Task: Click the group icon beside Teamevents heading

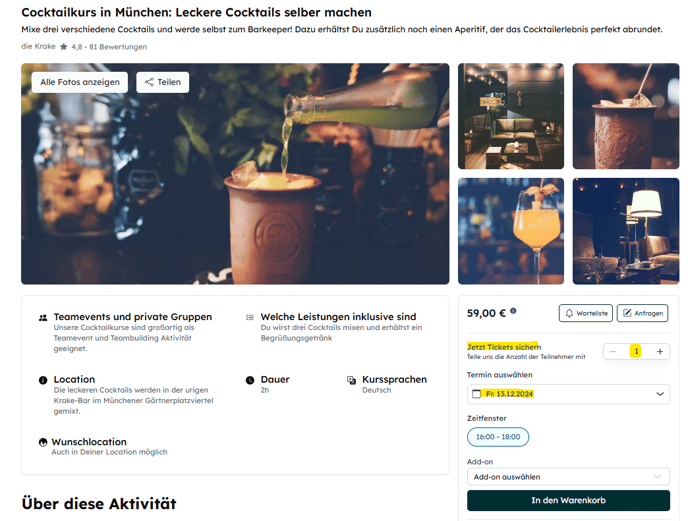Action: click(x=43, y=318)
